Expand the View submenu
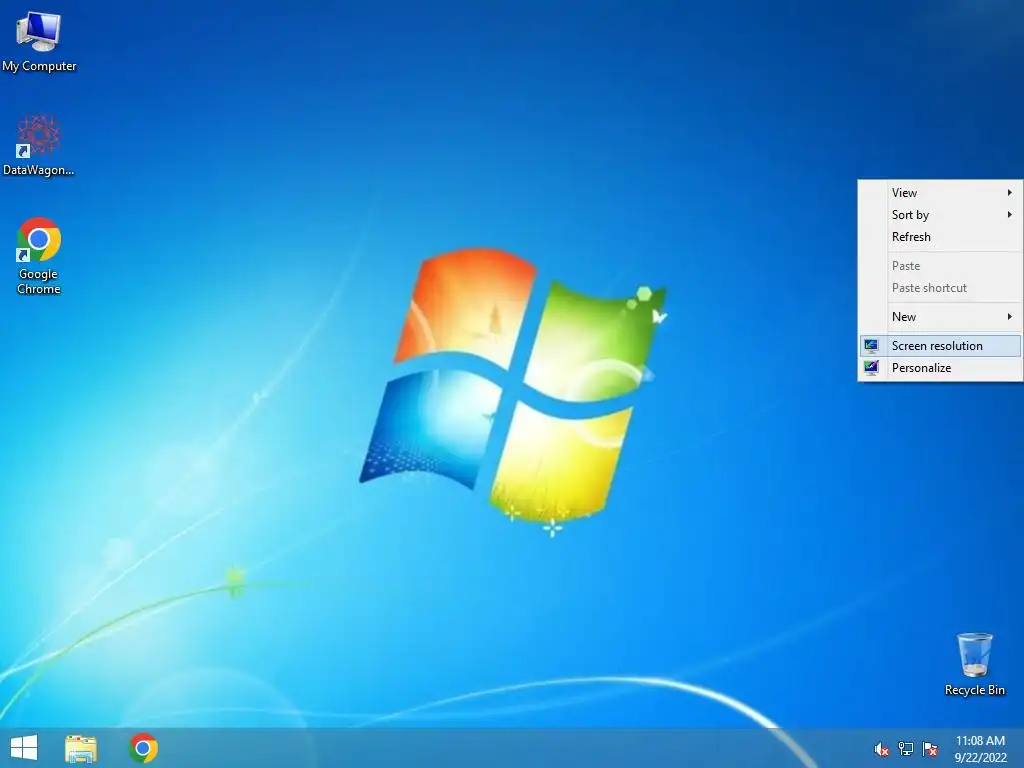1024x768 pixels. (x=940, y=193)
